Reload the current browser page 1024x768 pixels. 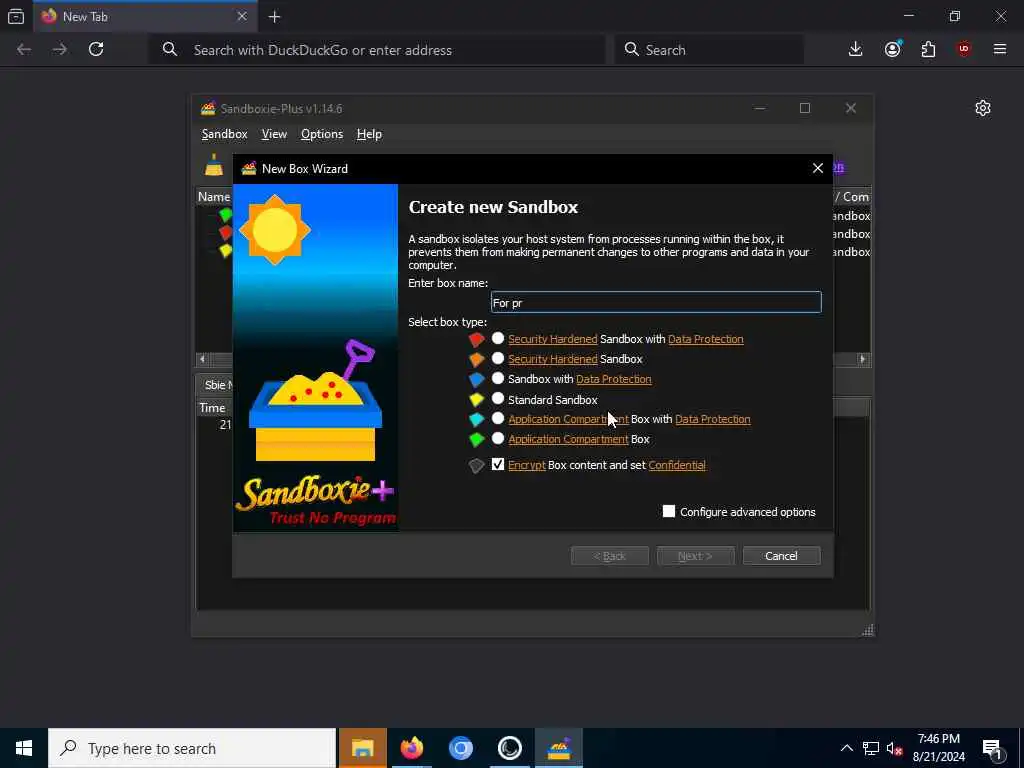coord(96,49)
